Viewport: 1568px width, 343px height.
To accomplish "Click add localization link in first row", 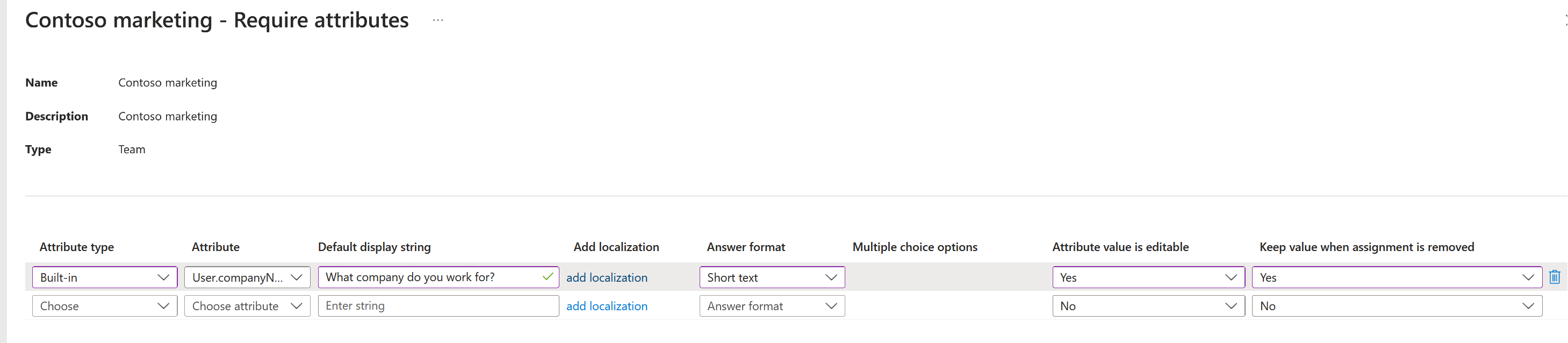I will point(606,277).
